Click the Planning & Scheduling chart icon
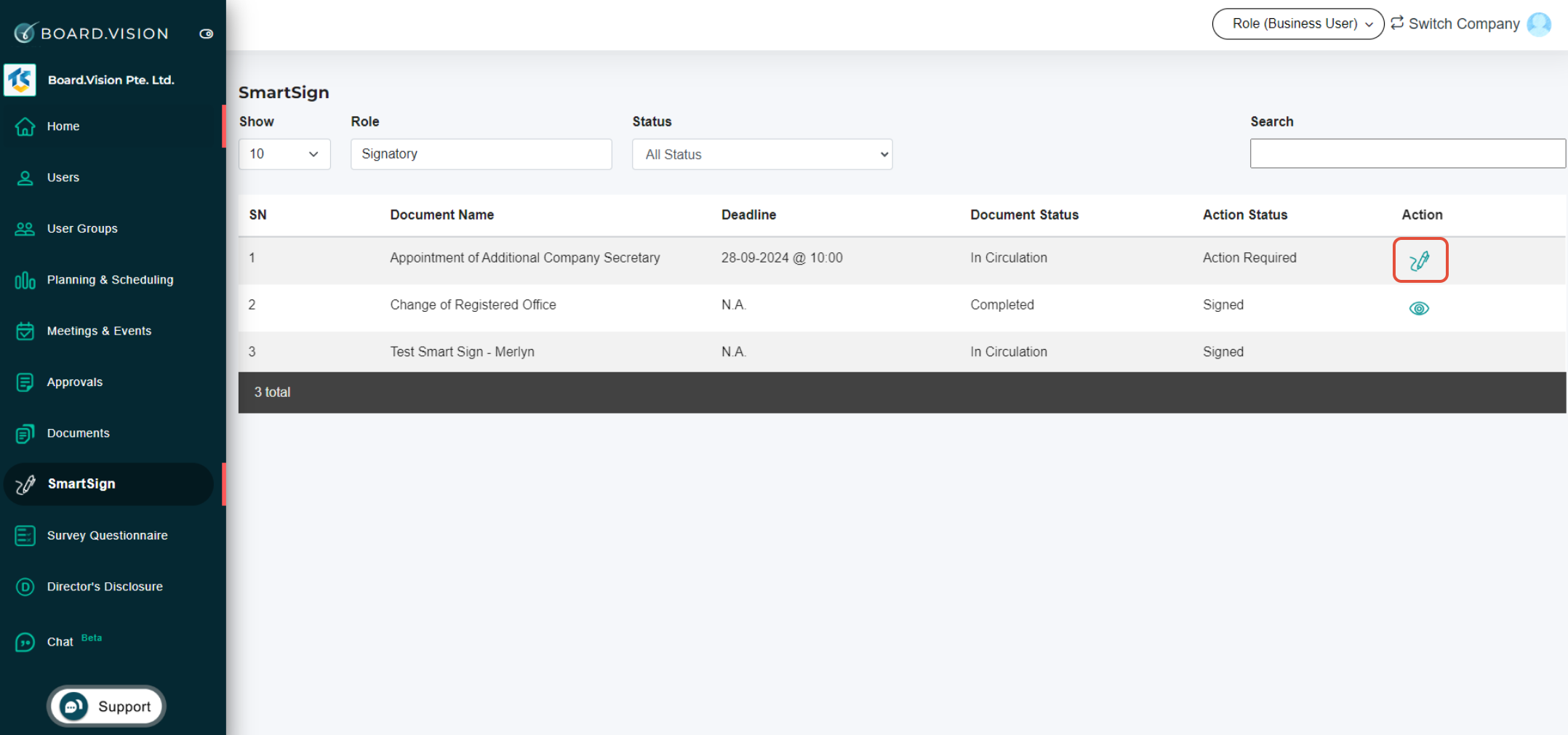1568x735 pixels. coord(25,280)
